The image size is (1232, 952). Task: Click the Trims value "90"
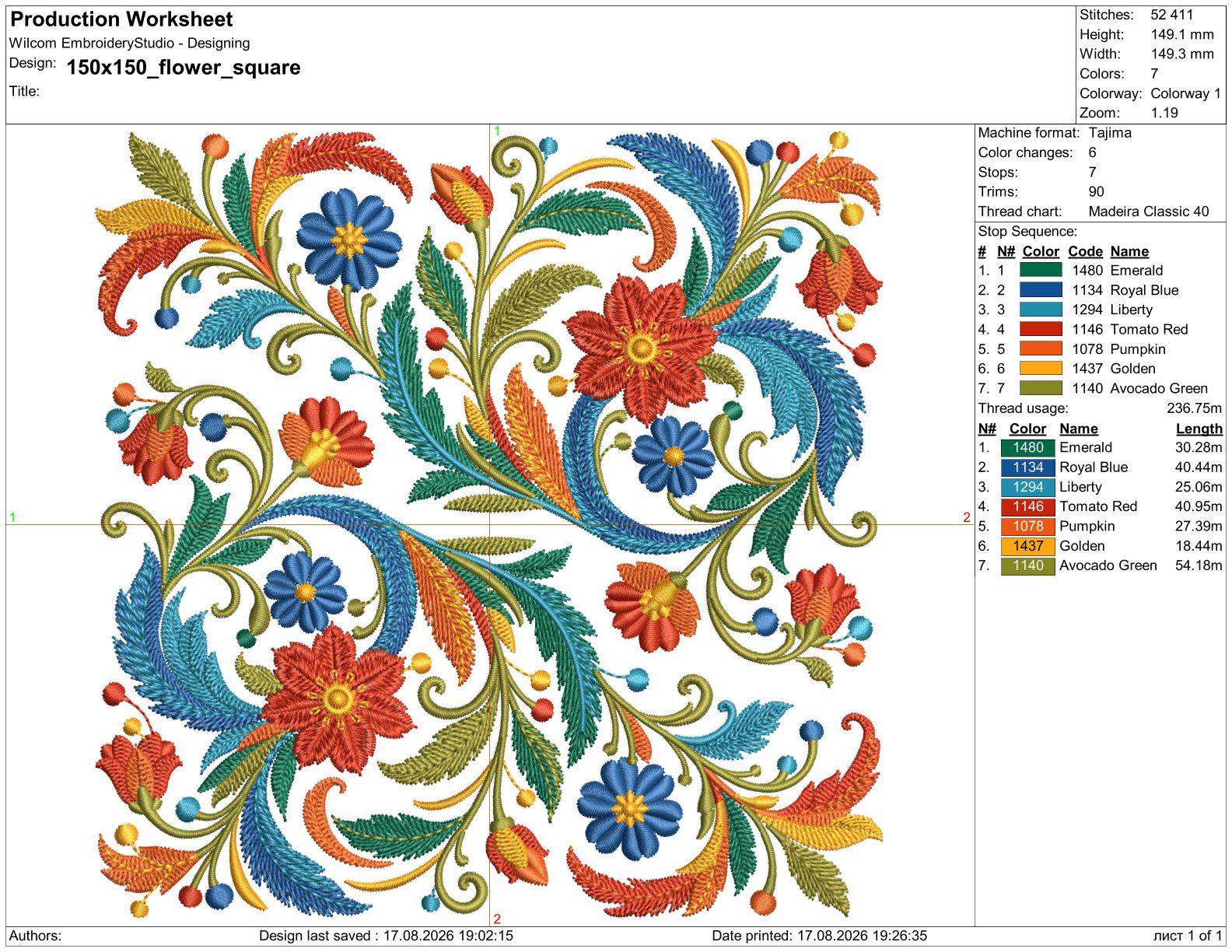(1097, 191)
